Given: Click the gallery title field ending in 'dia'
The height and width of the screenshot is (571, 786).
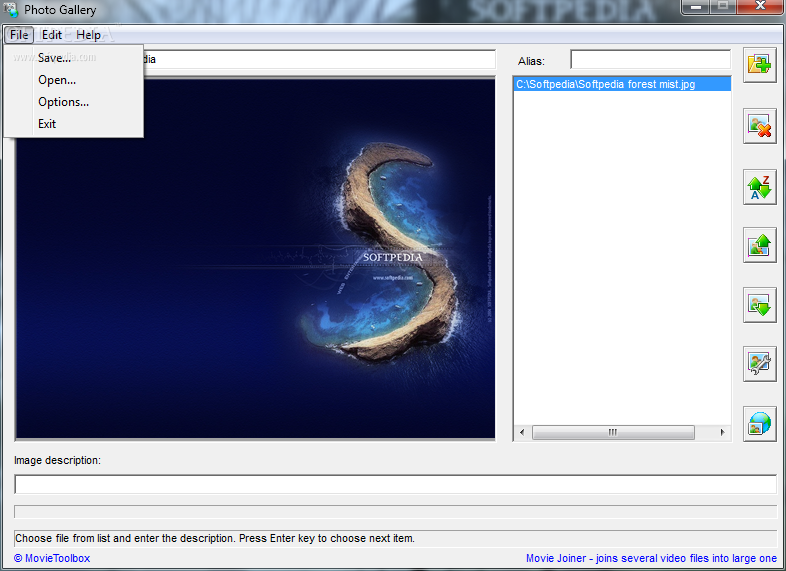Looking at the screenshot, I should pos(319,59).
